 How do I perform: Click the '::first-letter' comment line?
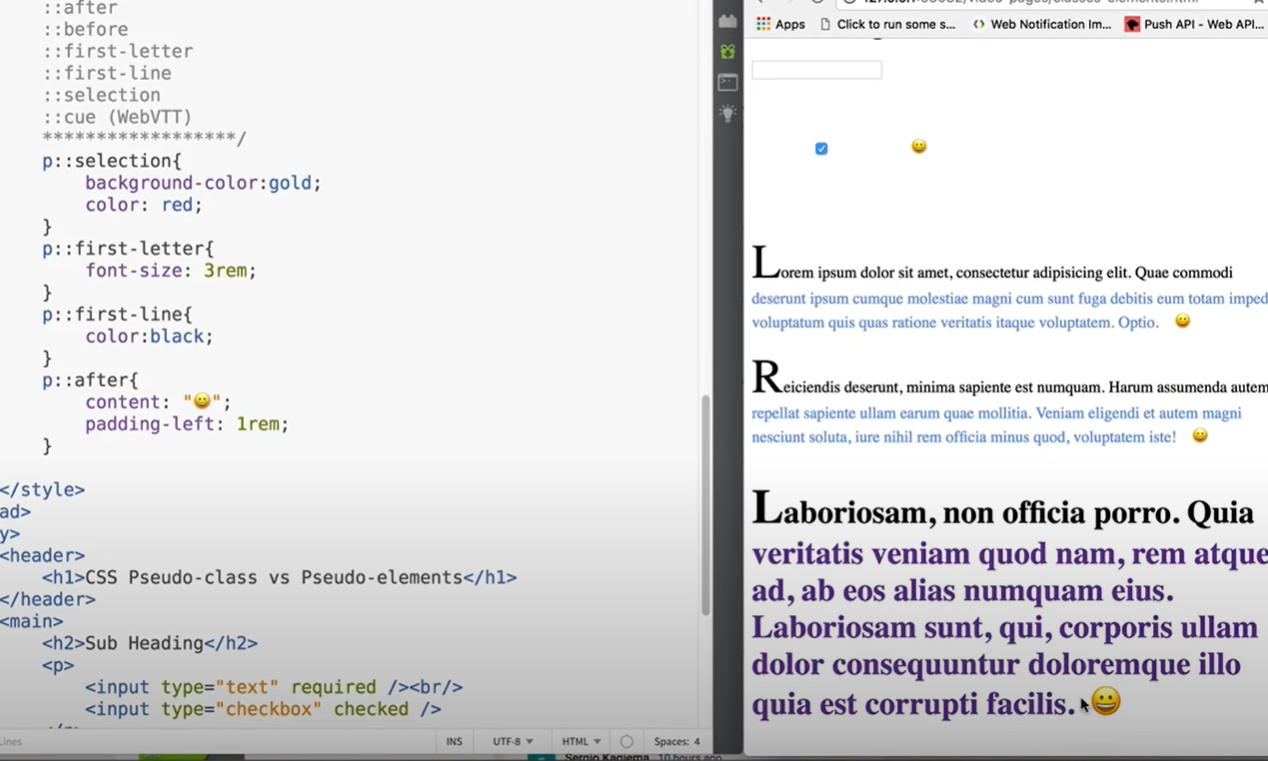118,51
